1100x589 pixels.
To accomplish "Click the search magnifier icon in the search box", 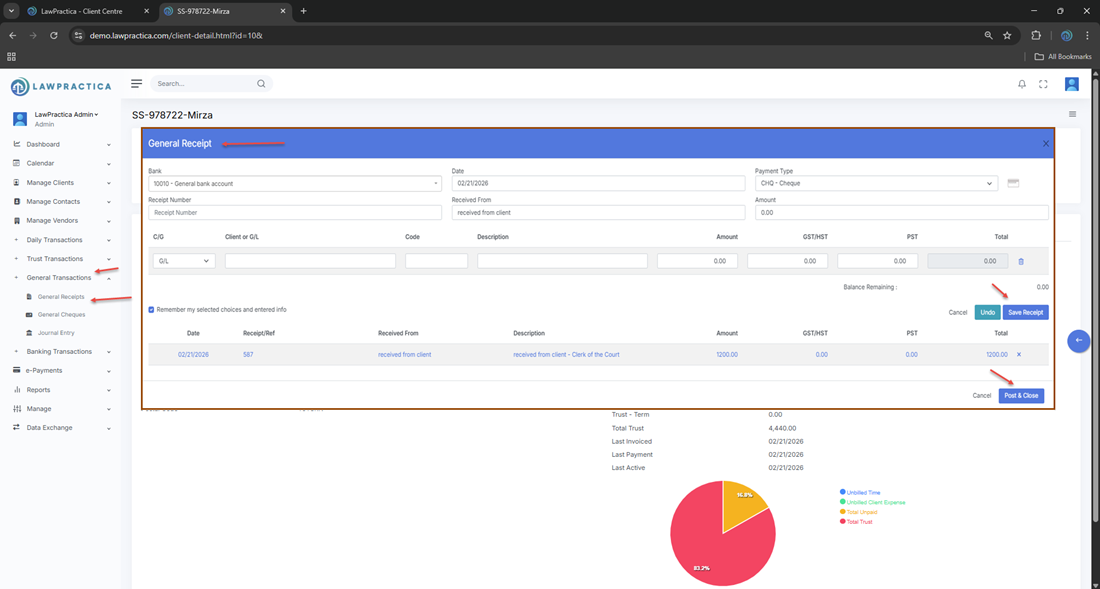I will coord(261,84).
